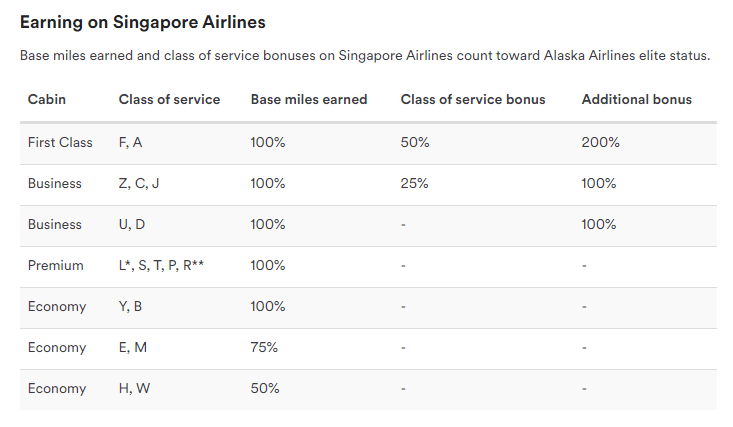733x427 pixels.
Task: Click the elite status description paragraph
Action: click(365, 55)
